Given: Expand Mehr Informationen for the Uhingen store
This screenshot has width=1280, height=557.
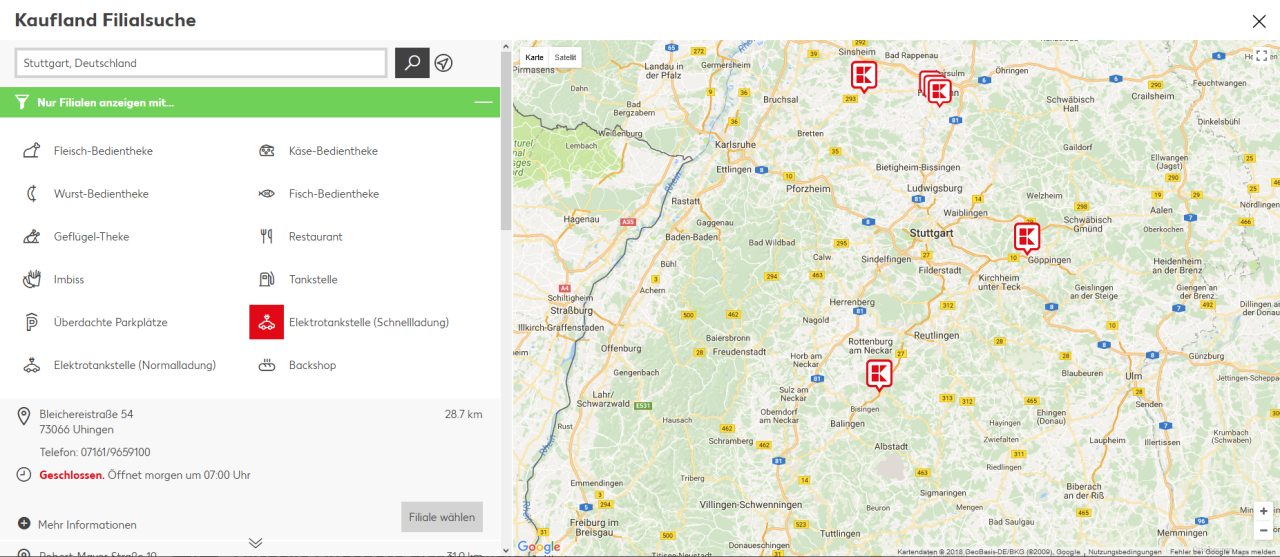Looking at the screenshot, I should click(x=78, y=524).
